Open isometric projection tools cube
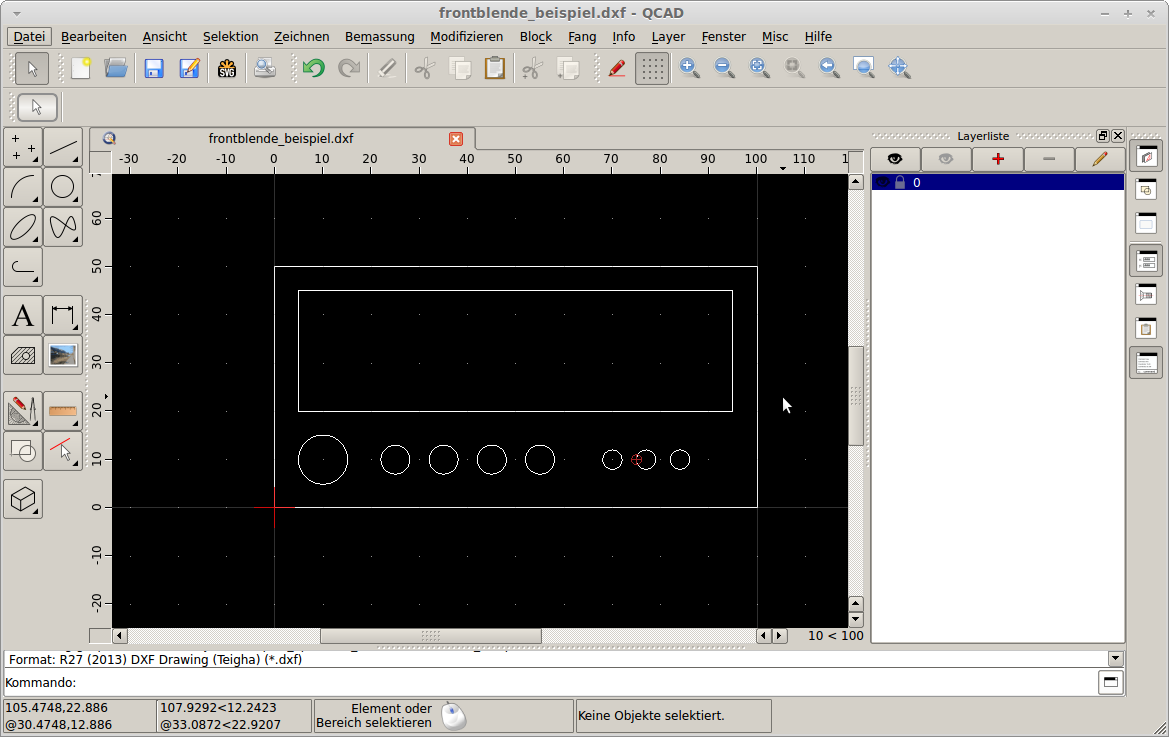 (x=23, y=499)
